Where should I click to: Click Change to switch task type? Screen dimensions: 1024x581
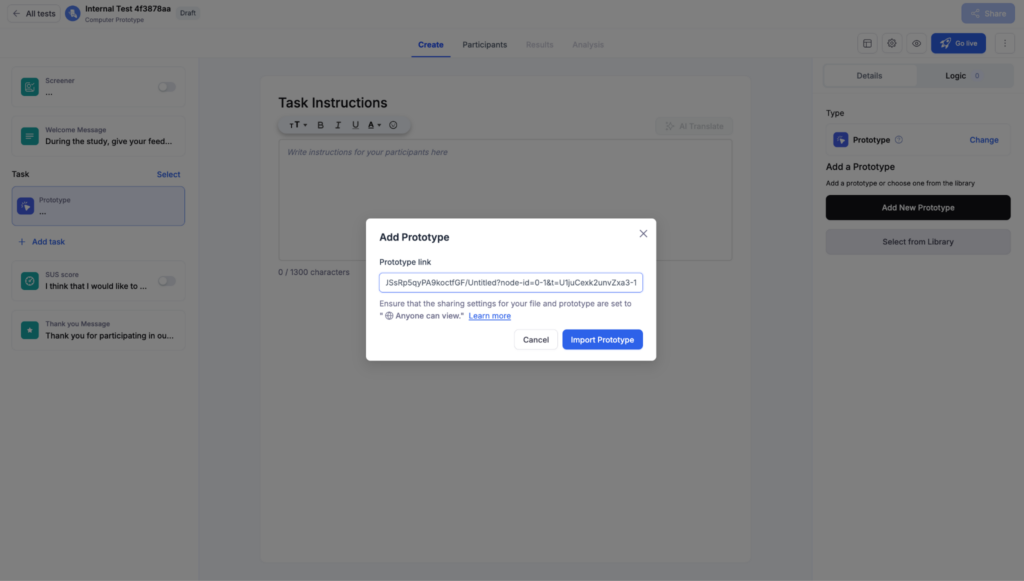984,140
